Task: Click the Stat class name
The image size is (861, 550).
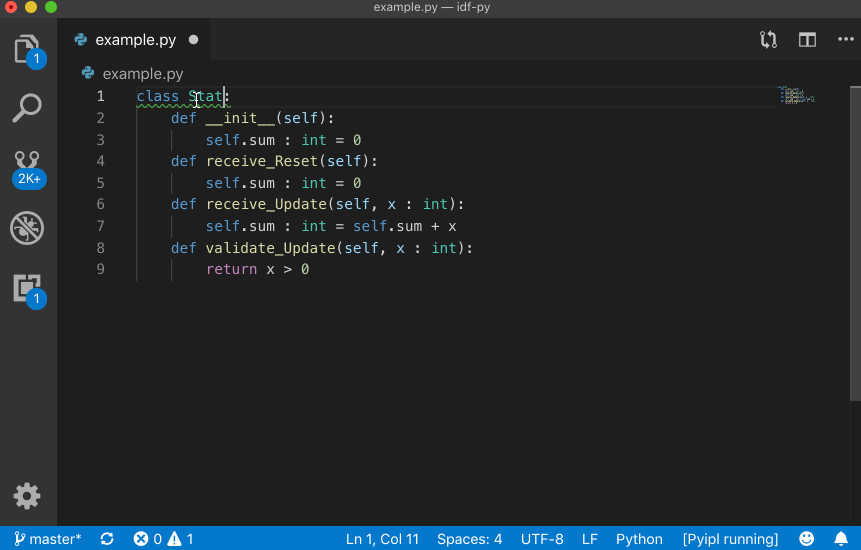Action: pos(205,96)
